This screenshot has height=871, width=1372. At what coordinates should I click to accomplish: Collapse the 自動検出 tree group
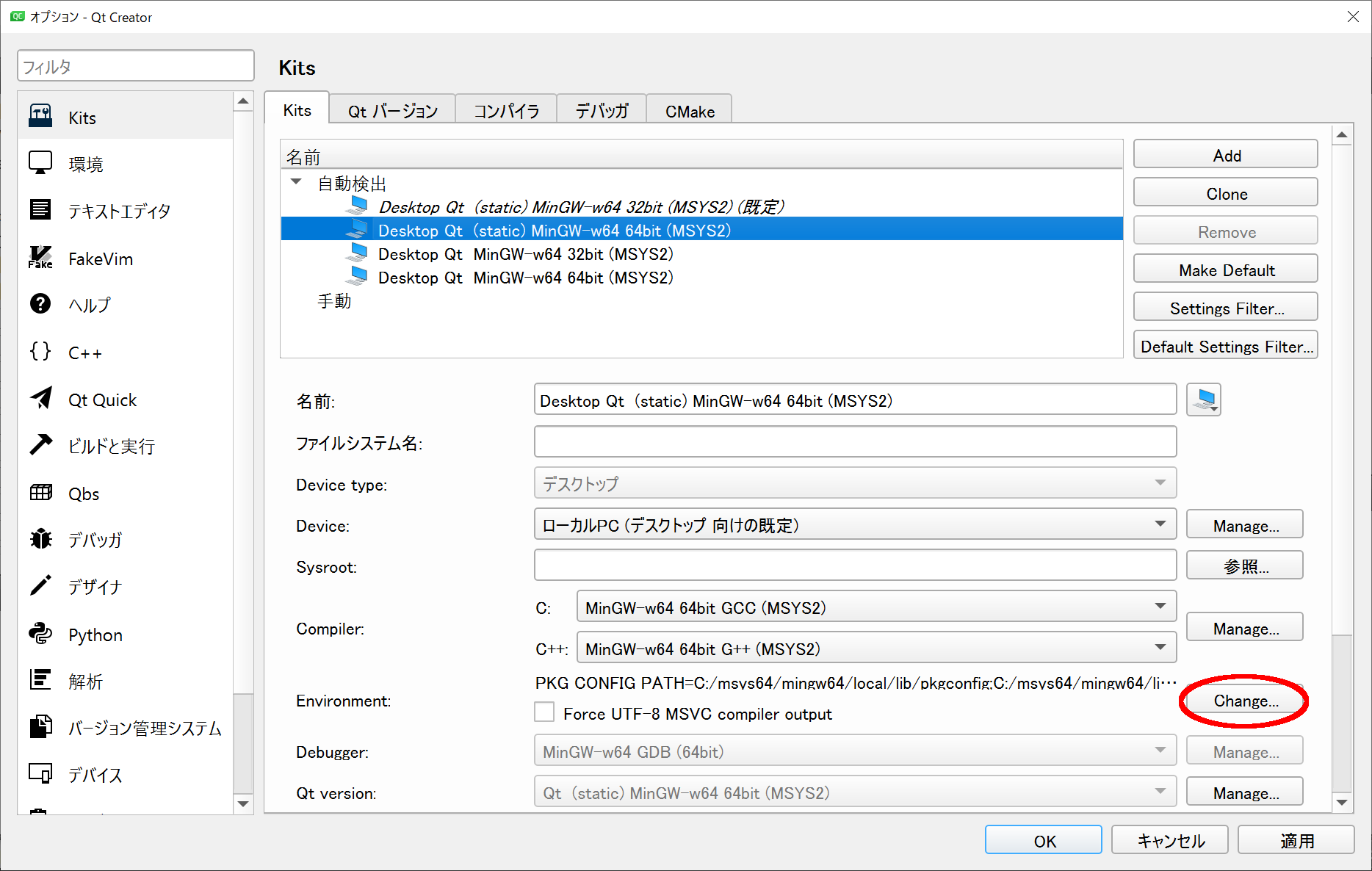point(296,181)
